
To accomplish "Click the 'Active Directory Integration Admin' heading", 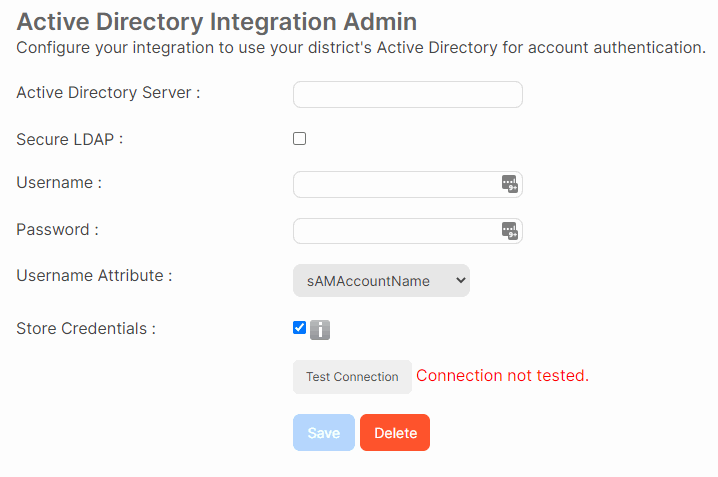I will click(x=217, y=22).
